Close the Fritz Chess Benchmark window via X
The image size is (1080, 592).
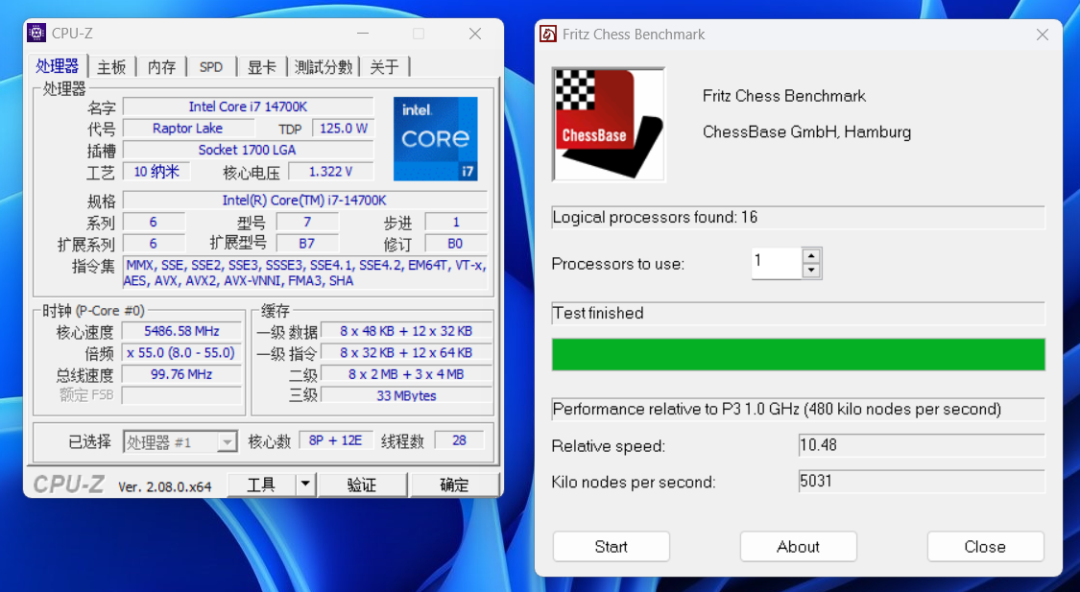tap(1042, 34)
